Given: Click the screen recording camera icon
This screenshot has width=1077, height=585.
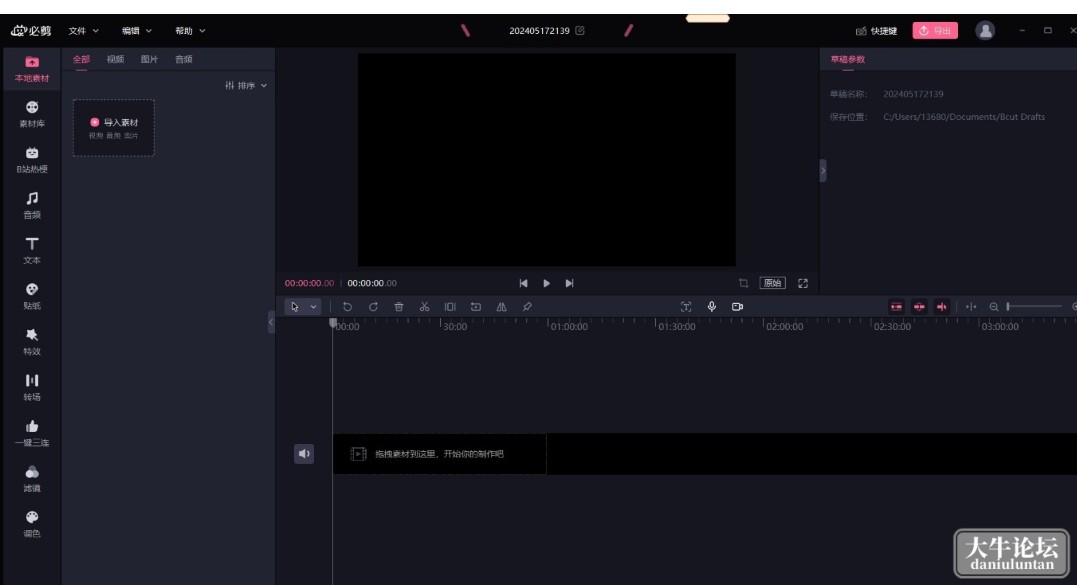Looking at the screenshot, I should pyautogui.click(x=737, y=307).
